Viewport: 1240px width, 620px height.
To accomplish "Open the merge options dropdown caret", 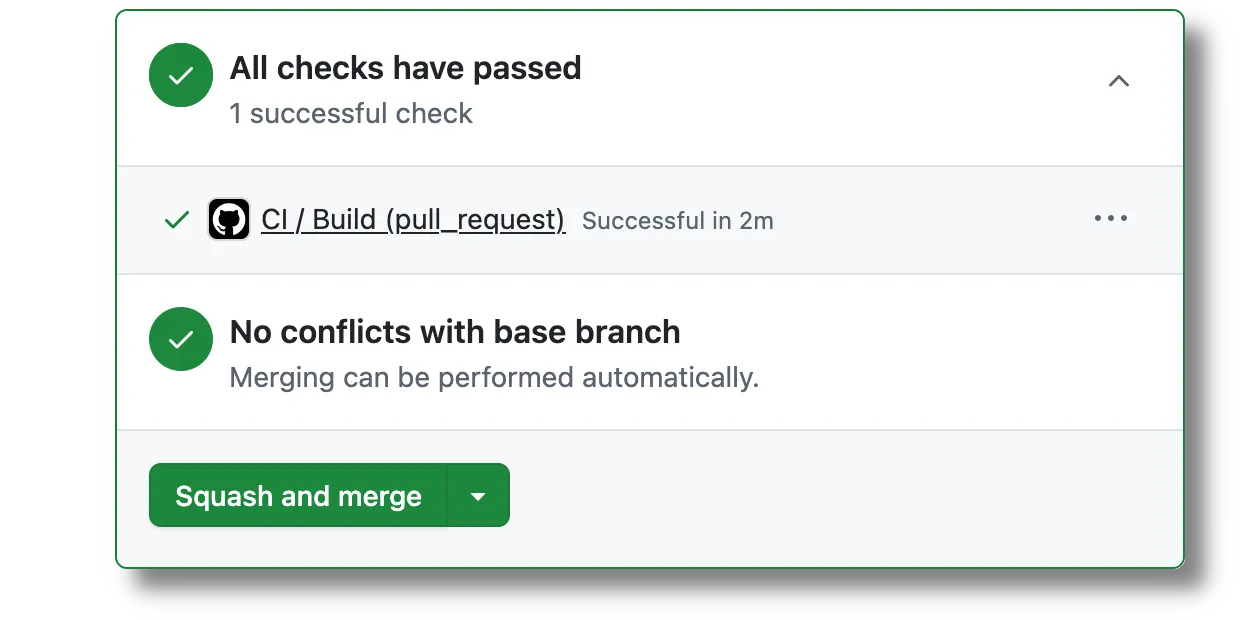I will click(x=478, y=495).
